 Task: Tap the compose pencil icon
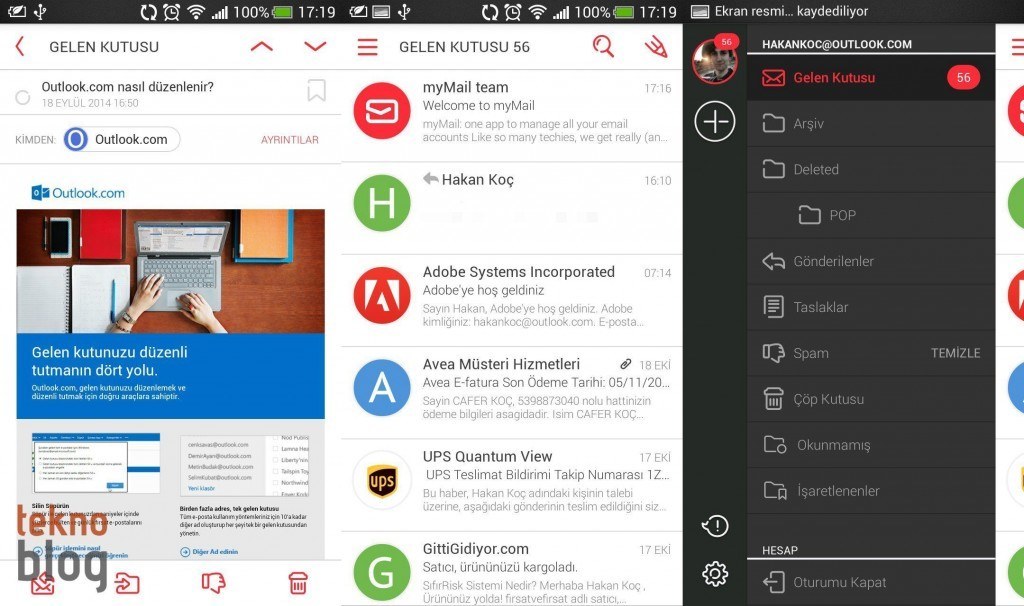656,46
